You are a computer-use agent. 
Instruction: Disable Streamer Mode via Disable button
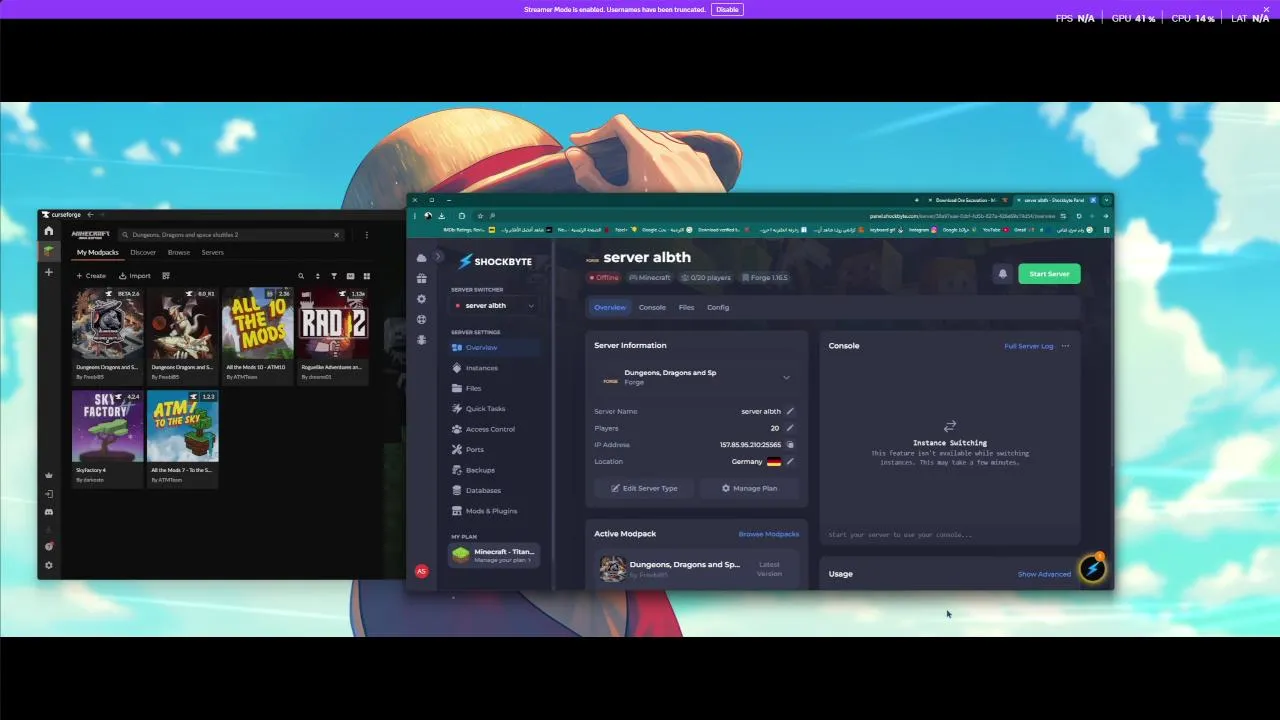727,9
